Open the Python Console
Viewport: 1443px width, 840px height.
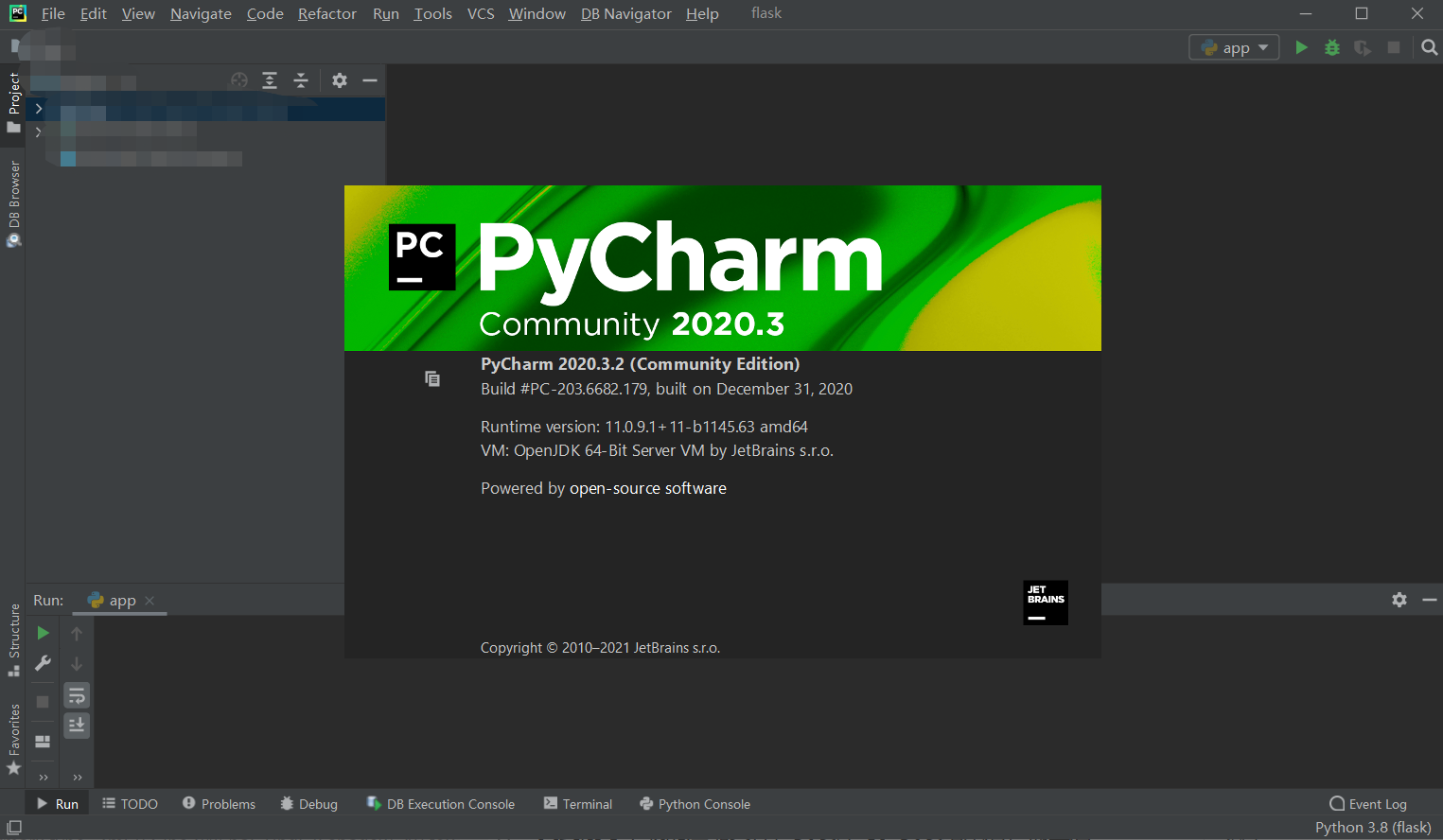click(x=695, y=804)
